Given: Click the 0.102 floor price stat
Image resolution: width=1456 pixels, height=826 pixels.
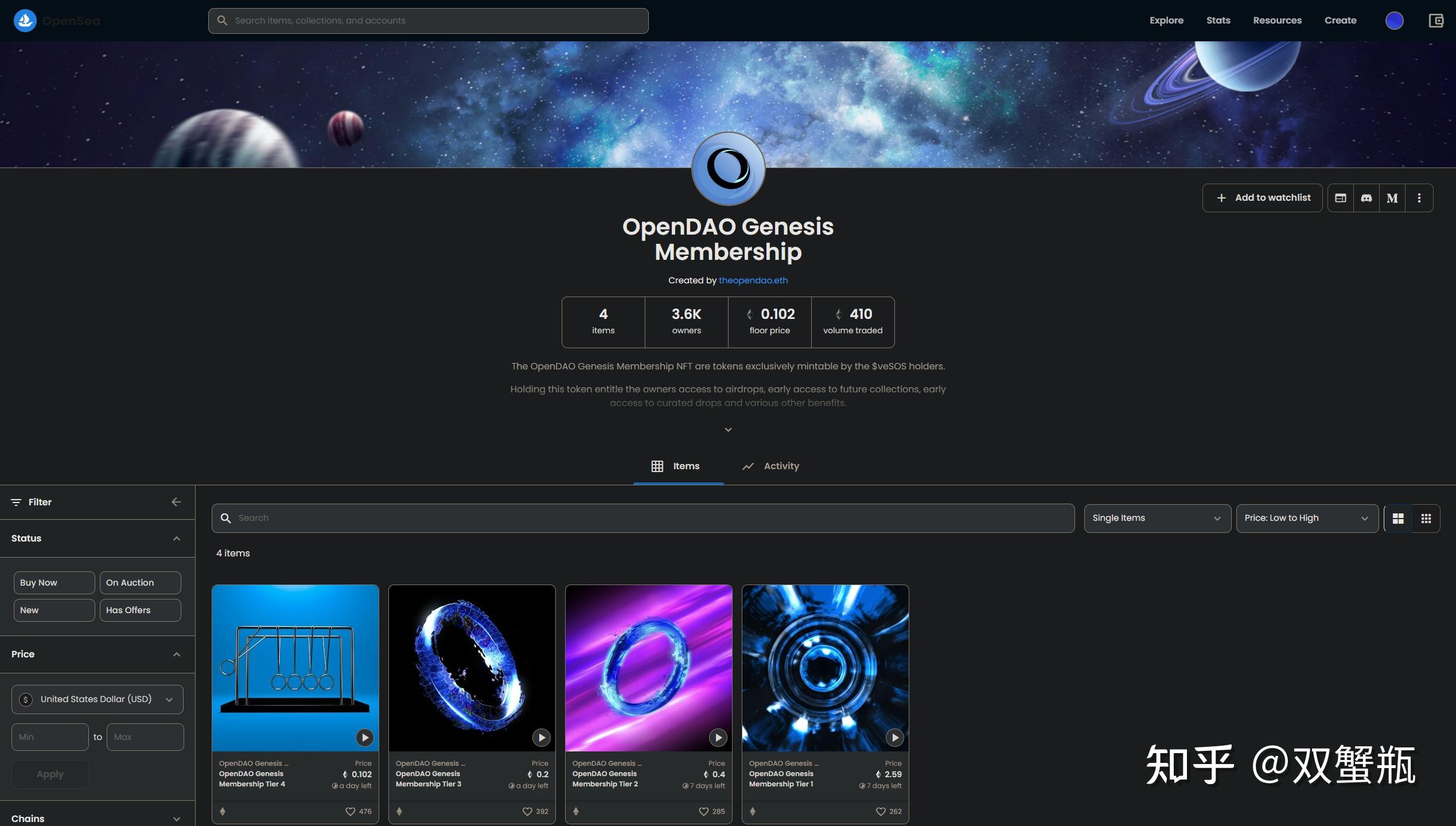Looking at the screenshot, I should coord(769,322).
